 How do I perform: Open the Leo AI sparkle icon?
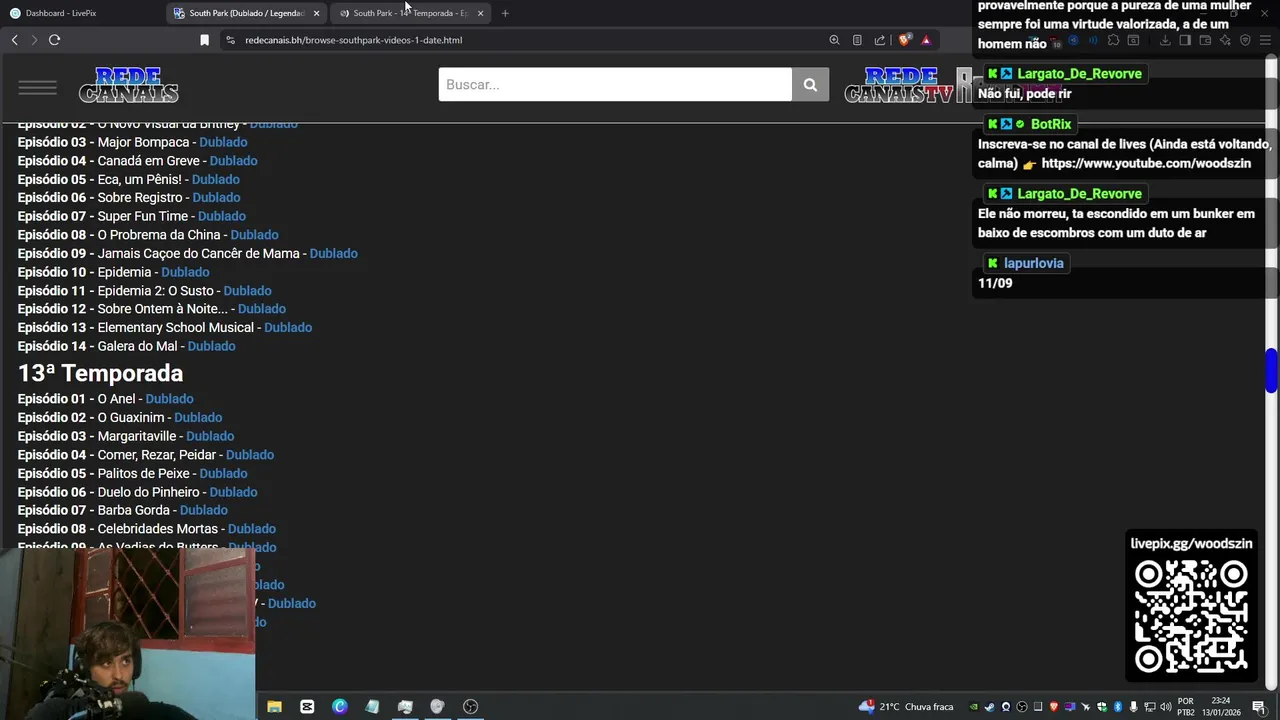(x=1225, y=40)
